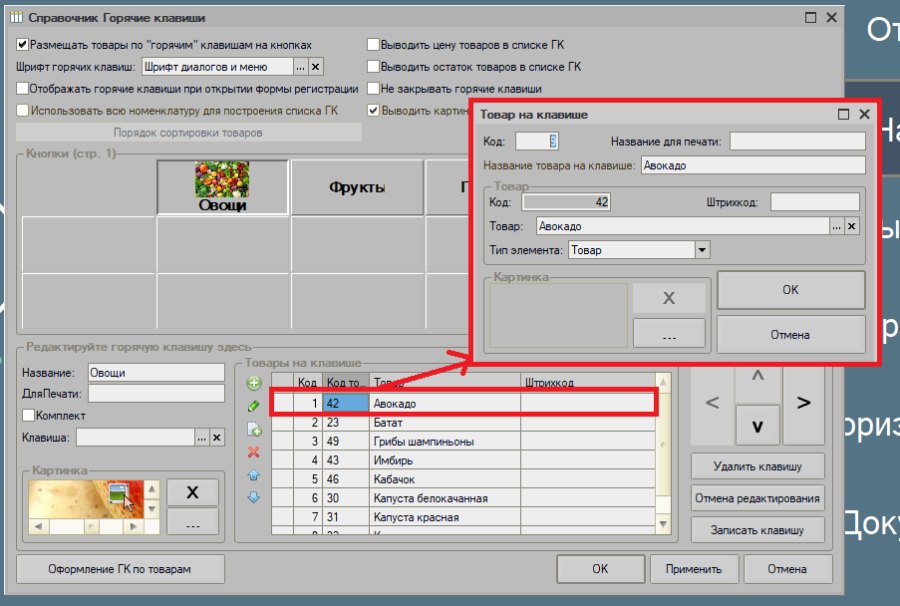900x606 pixels.
Task: Clear the Клавиша field
Action: 216,438
